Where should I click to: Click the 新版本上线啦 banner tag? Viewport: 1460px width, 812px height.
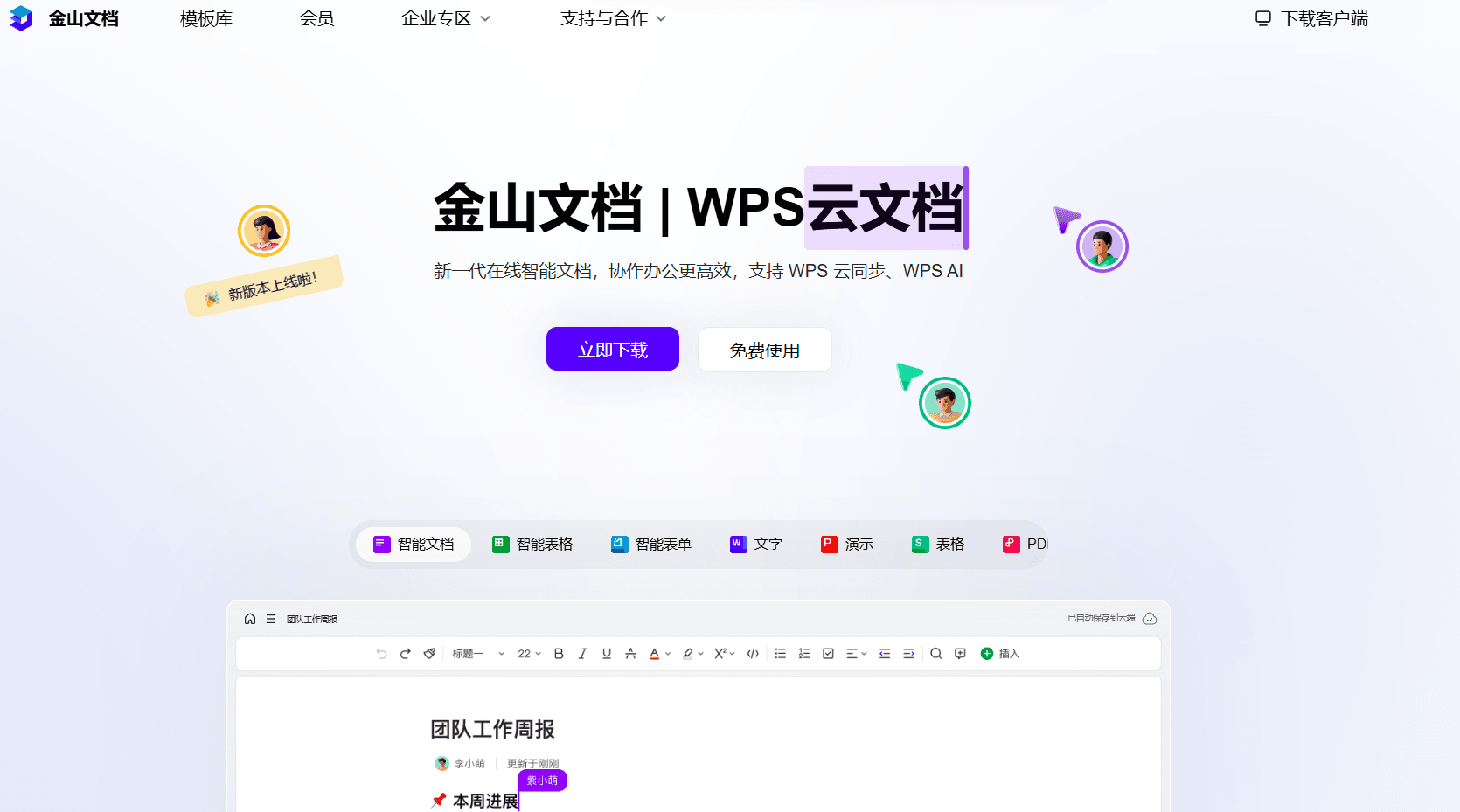(264, 287)
